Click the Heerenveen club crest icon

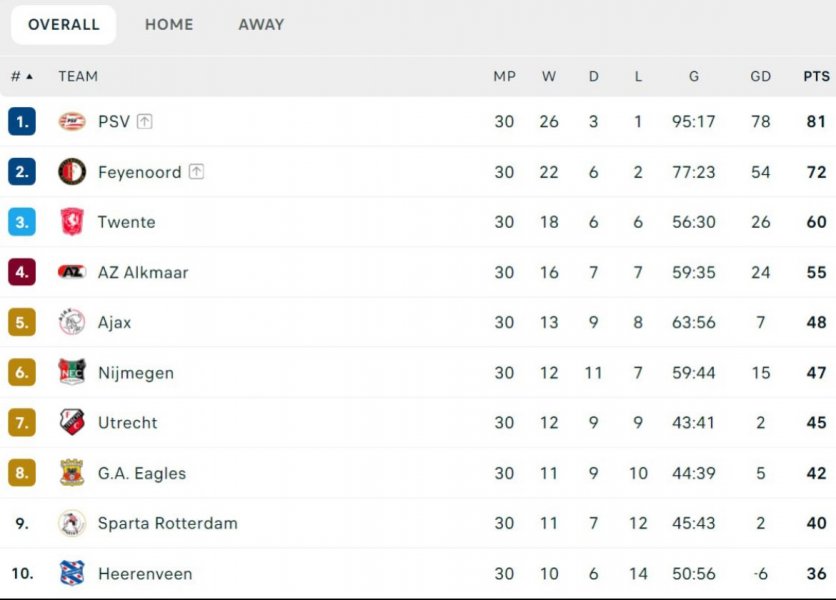(72, 574)
